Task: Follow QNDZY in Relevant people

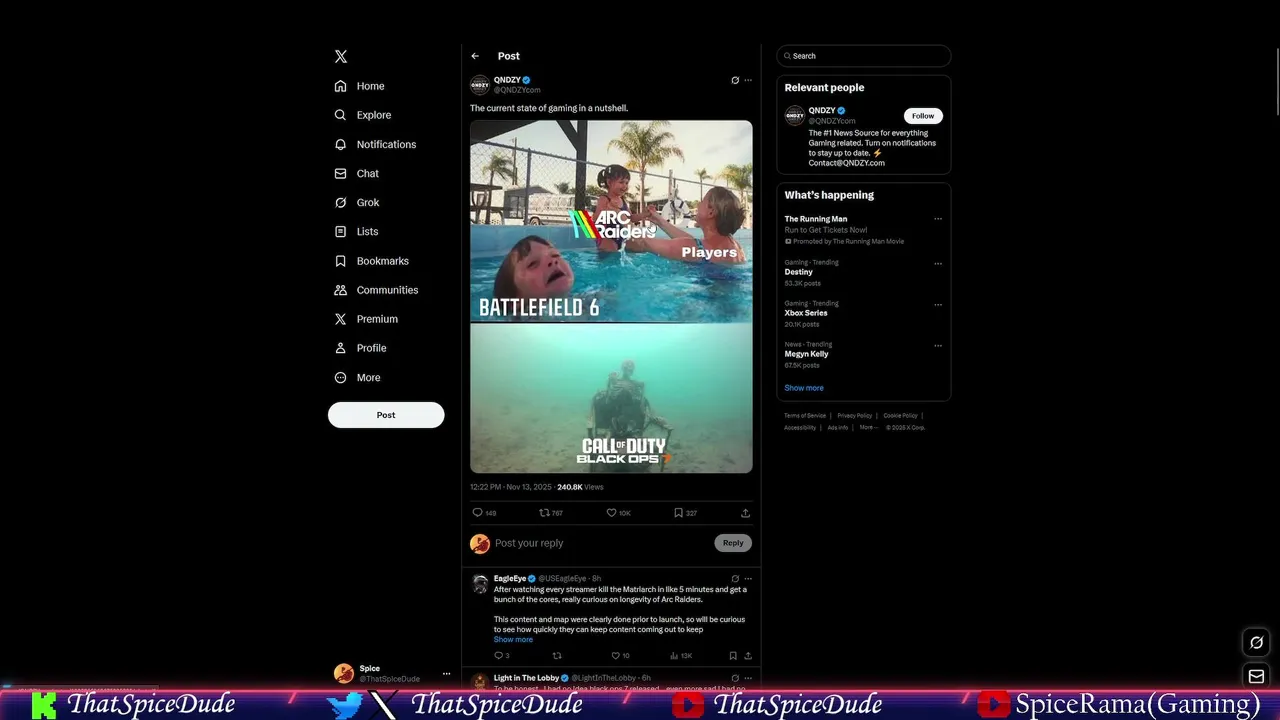Action: coord(923,116)
